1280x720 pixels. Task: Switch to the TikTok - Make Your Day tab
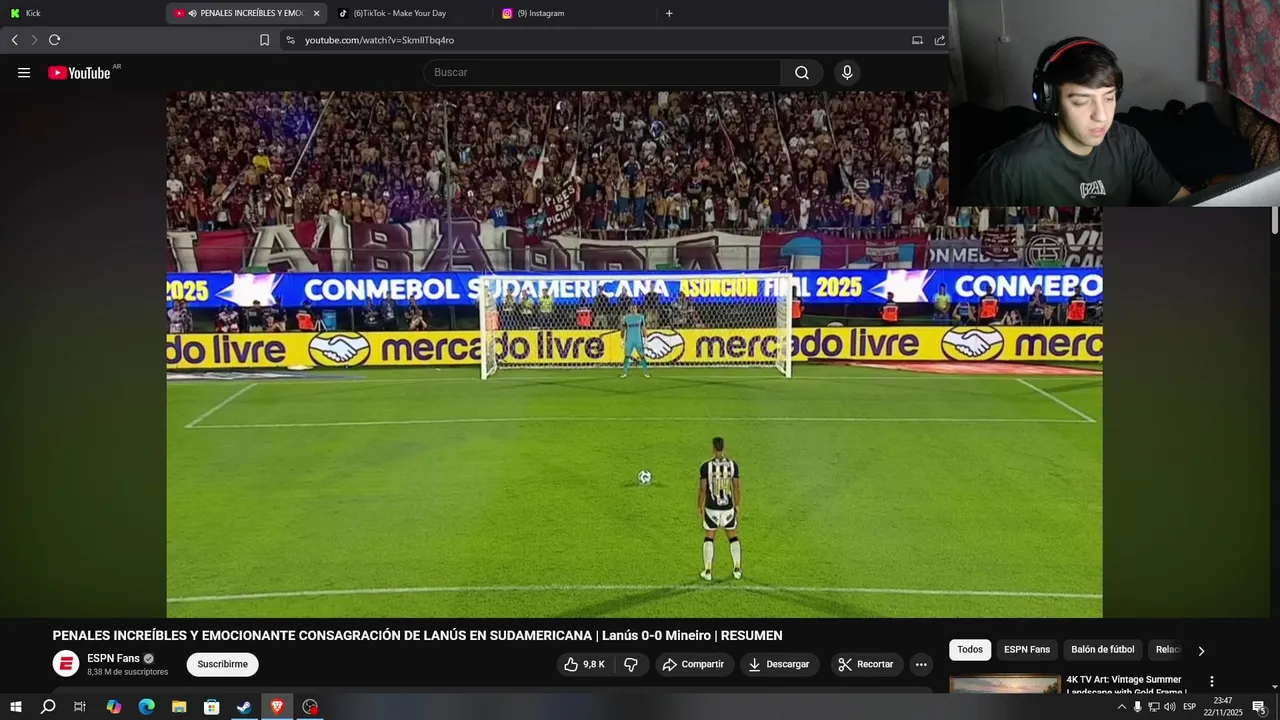[x=408, y=13]
